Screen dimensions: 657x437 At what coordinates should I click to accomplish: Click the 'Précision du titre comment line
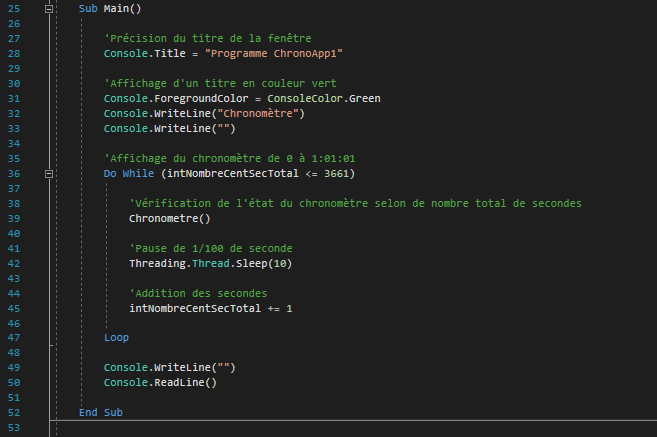coord(207,39)
